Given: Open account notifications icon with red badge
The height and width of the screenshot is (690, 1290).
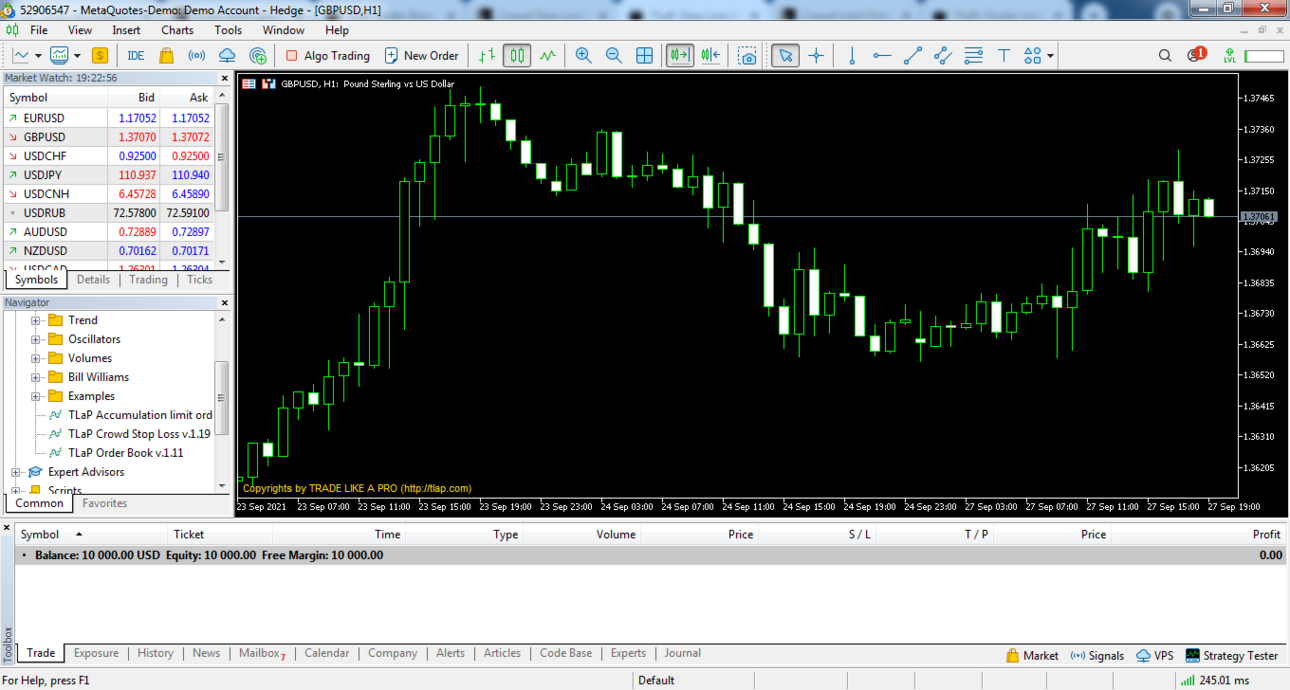Looking at the screenshot, I should (1196, 55).
